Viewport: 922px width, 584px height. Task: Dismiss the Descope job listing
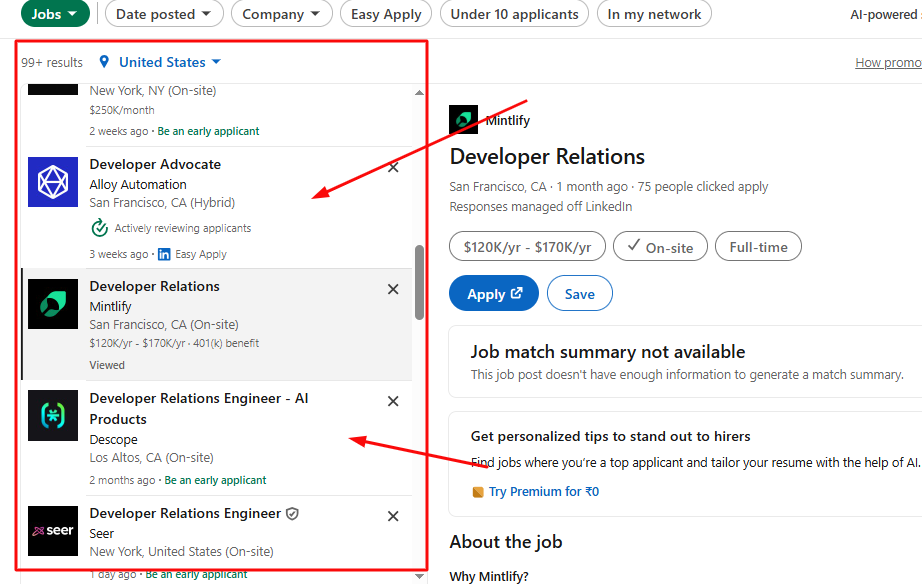[x=393, y=401]
